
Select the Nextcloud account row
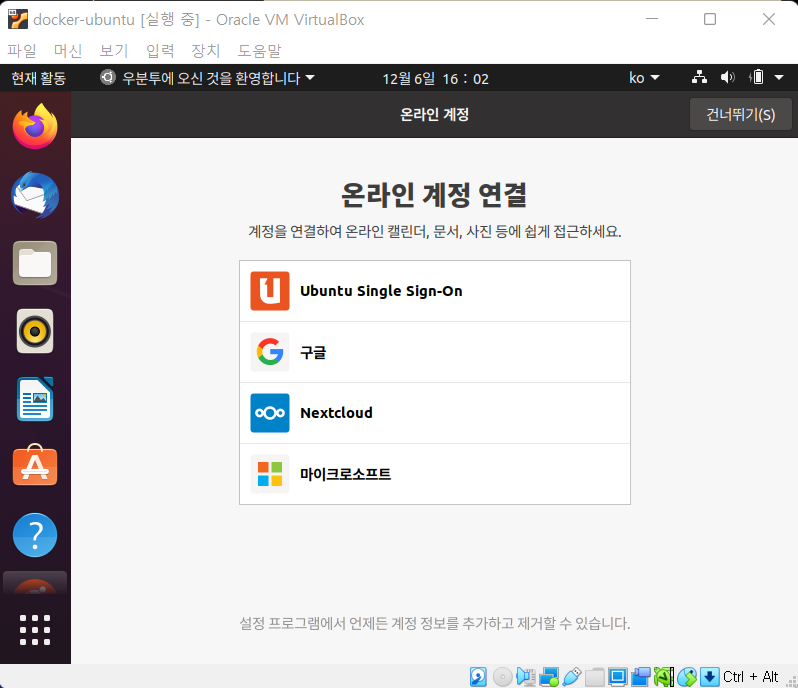435,413
